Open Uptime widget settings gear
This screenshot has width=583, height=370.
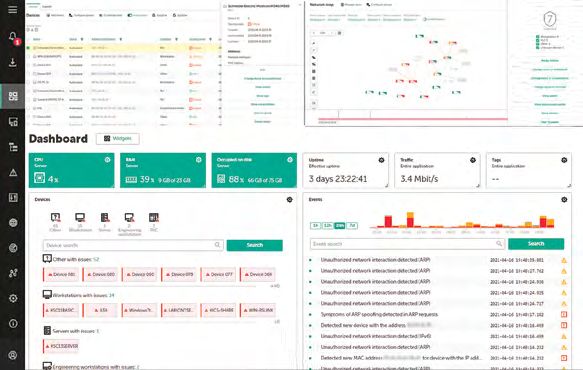[381, 160]
